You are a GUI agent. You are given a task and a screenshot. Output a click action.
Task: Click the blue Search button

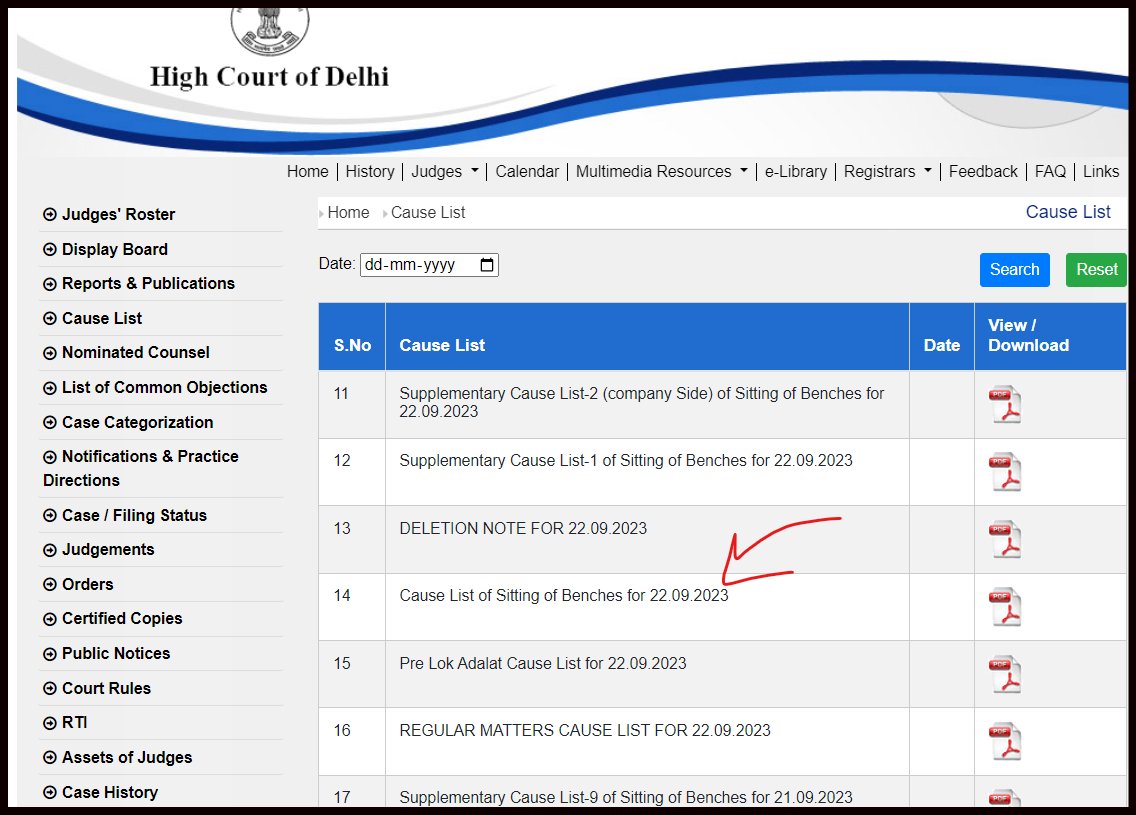click(x=1014, y=269)
